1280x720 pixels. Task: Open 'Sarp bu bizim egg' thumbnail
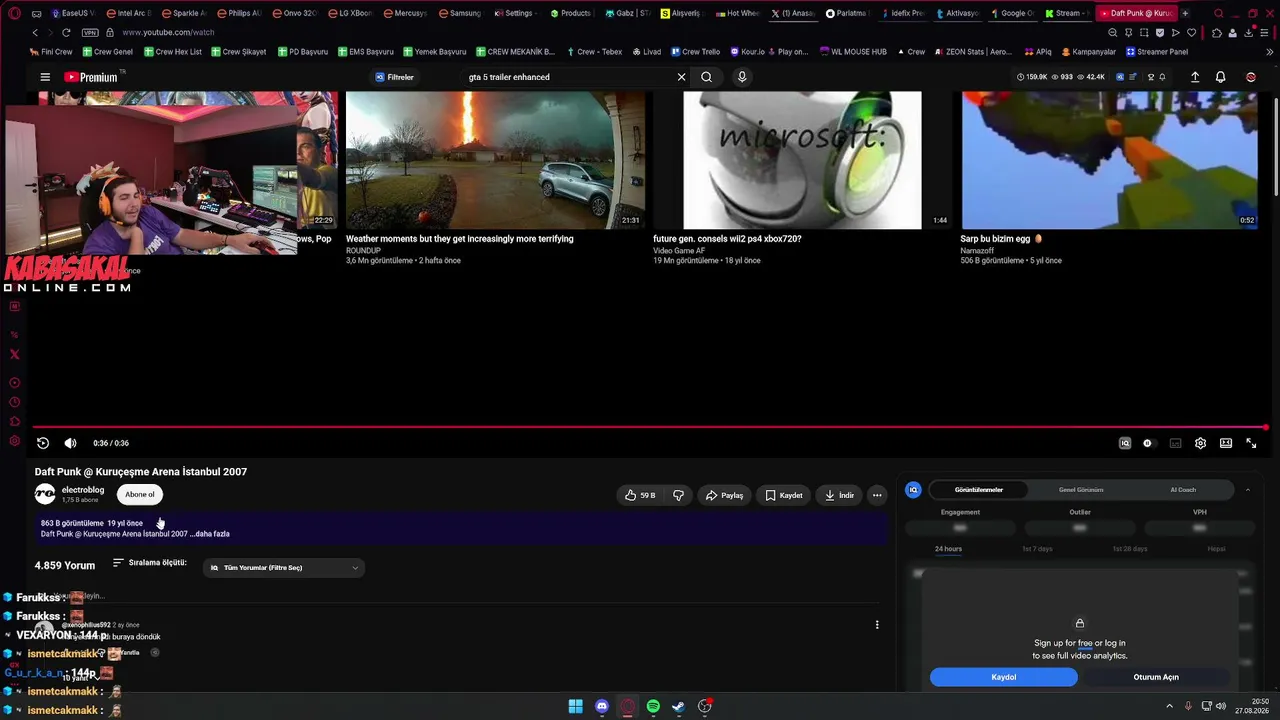[x=1110, y=160]
